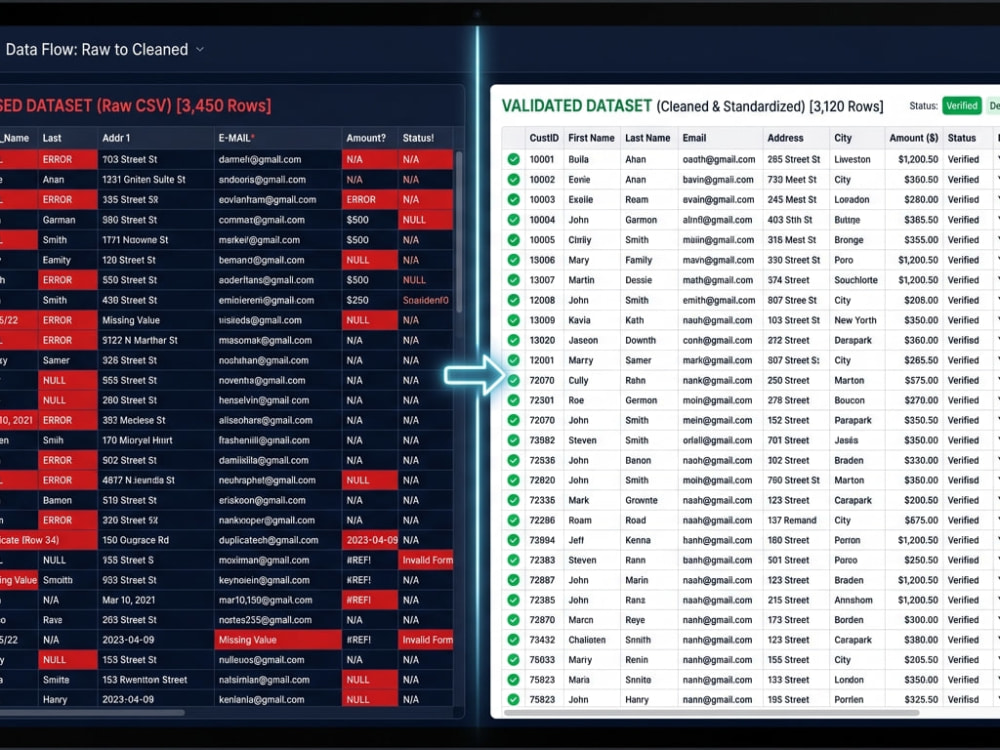Screen dimensions: 1000x750
Task: Click the 'nulleuos@gmail.com' email cell
Action: click(x=278, y=660)
